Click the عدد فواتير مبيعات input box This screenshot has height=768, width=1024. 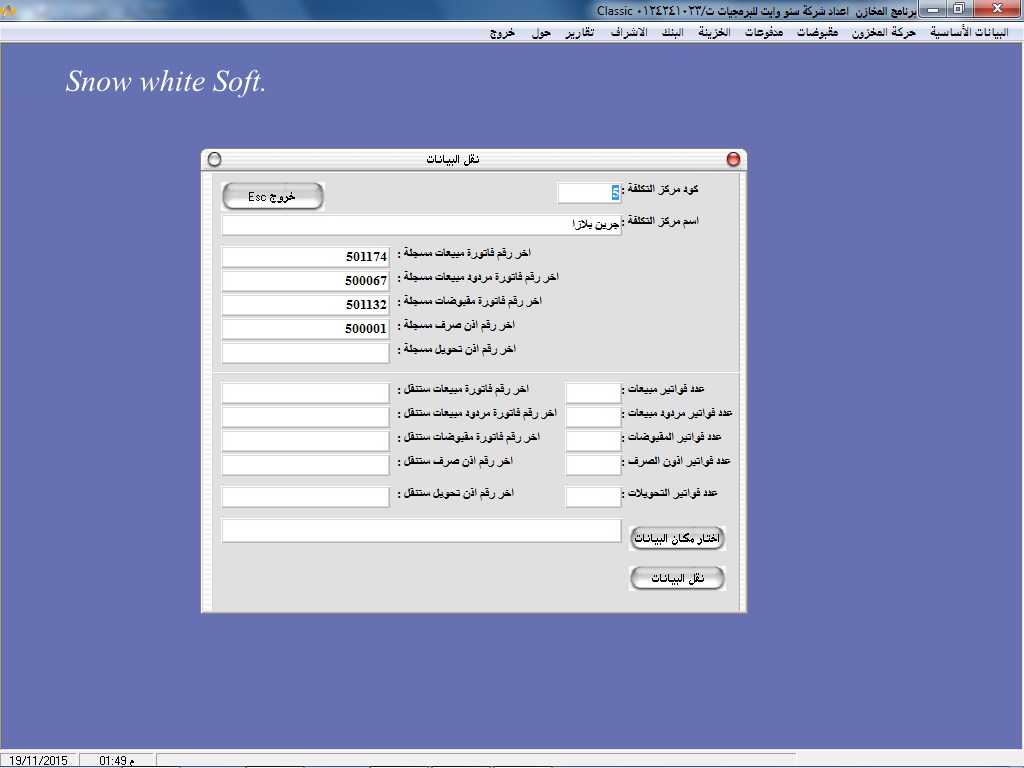(x=593, y=392)
